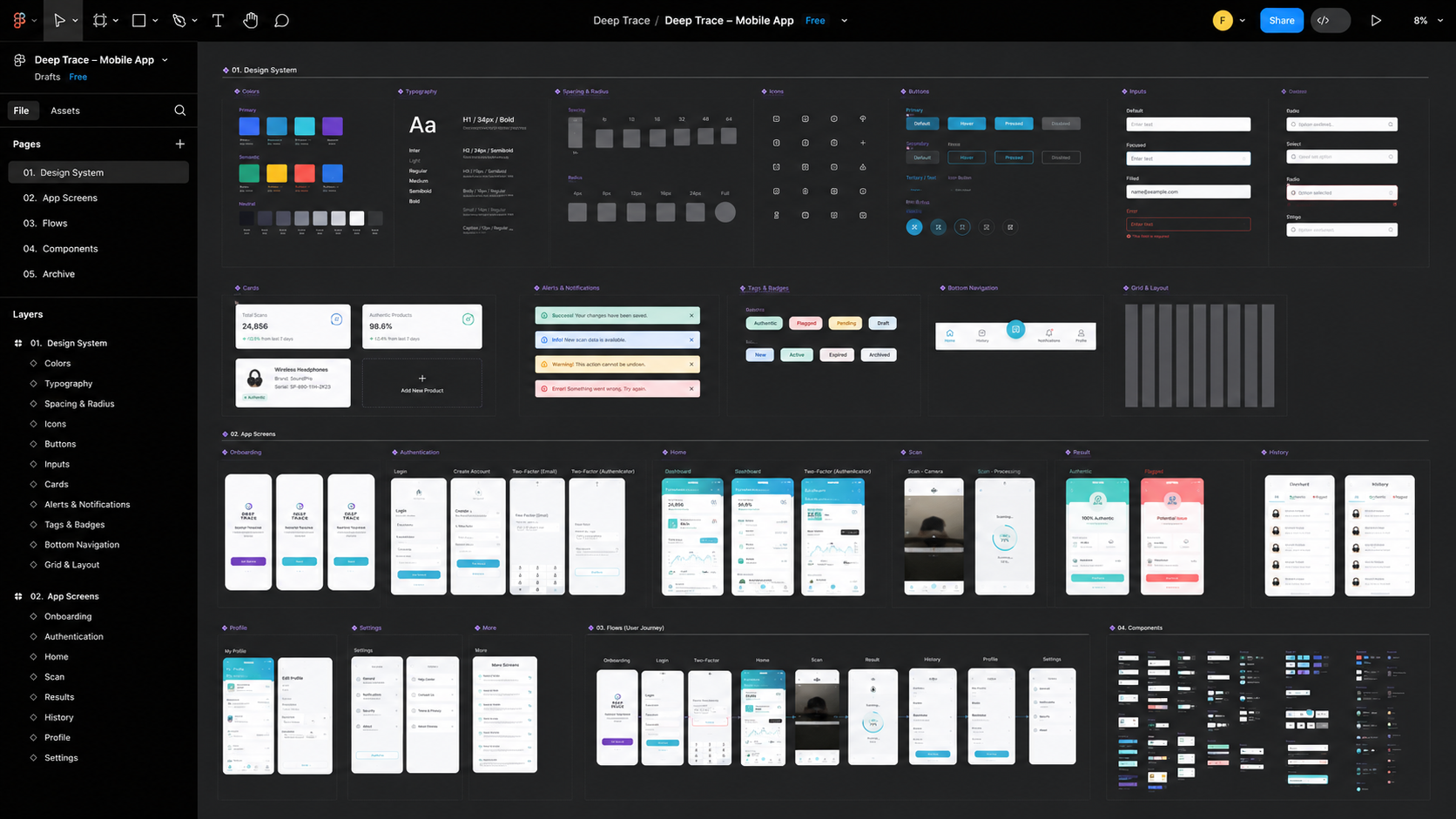The image size is (1456, 819).
Task: Open the 8% zoom level dropdown
Action: (1427, 20)
